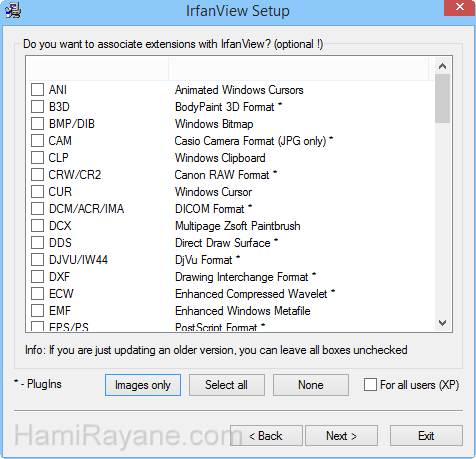Select 'Animated Windows Cursors' description text
The height and width of the screenshot is (459, 476).
(239, 90)
